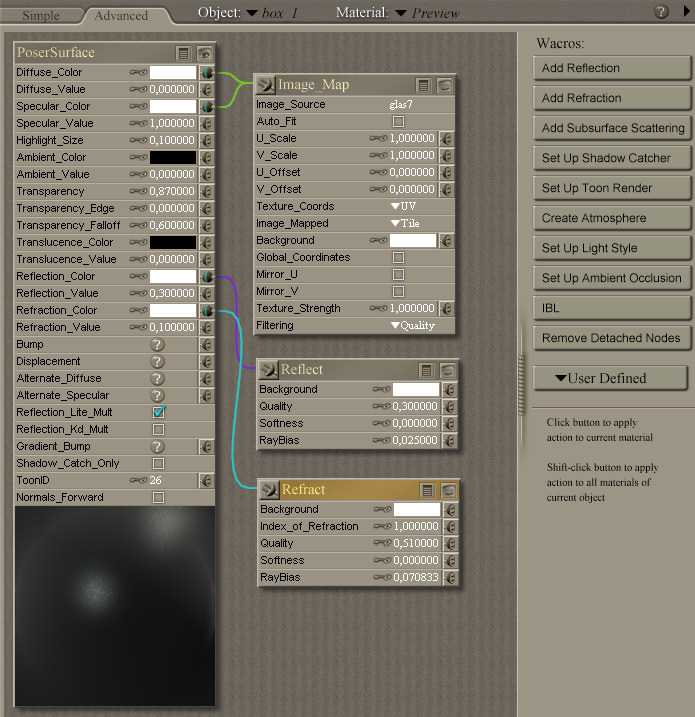
Task: Enable the Auto_Fit checkbox
Action: (398, 122)
